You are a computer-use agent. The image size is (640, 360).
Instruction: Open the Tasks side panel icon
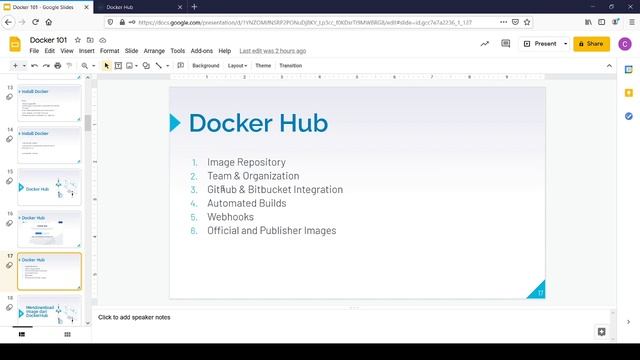point(629,116)
